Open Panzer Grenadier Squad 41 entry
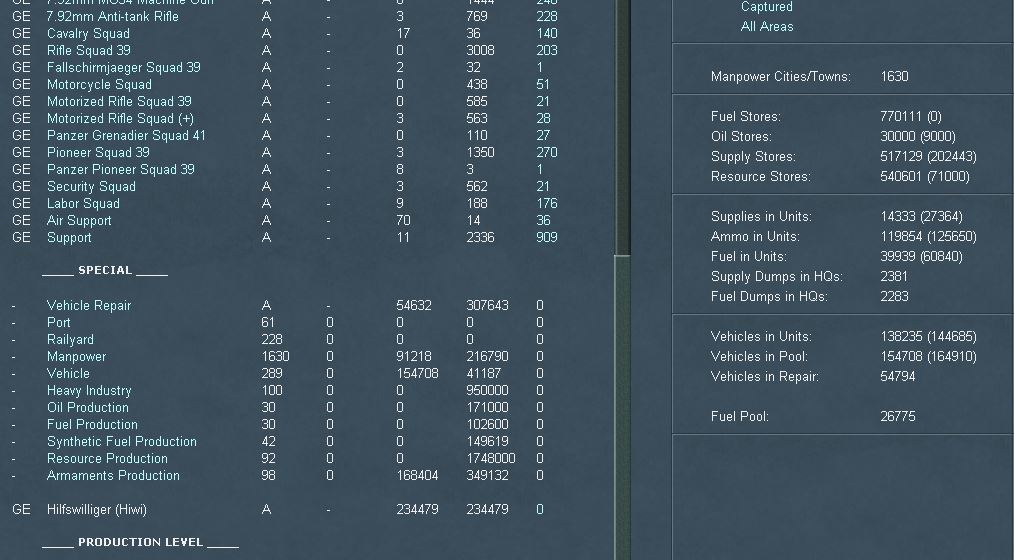The image size is (1014, 560). [126, 136]
